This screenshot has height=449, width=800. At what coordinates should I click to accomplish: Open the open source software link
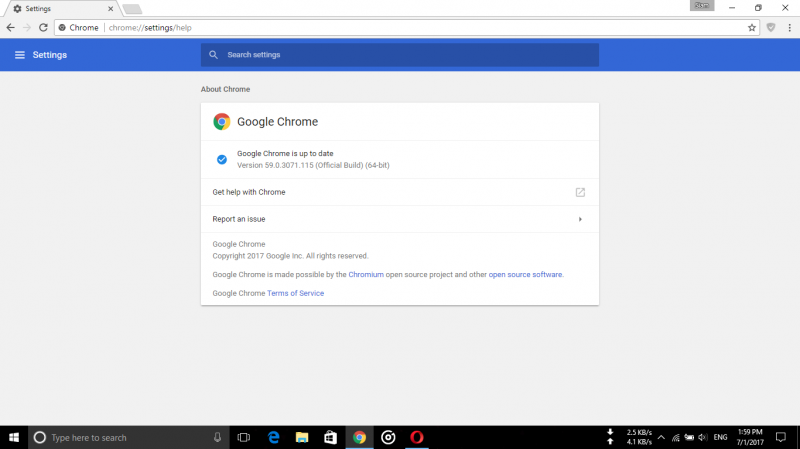click(526, 275)
